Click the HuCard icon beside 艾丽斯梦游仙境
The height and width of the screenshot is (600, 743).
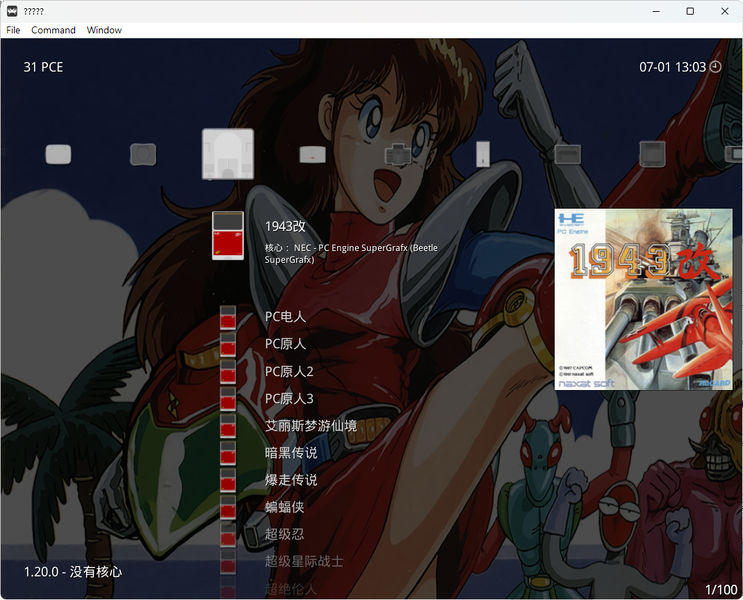click(x=228, y=426)
